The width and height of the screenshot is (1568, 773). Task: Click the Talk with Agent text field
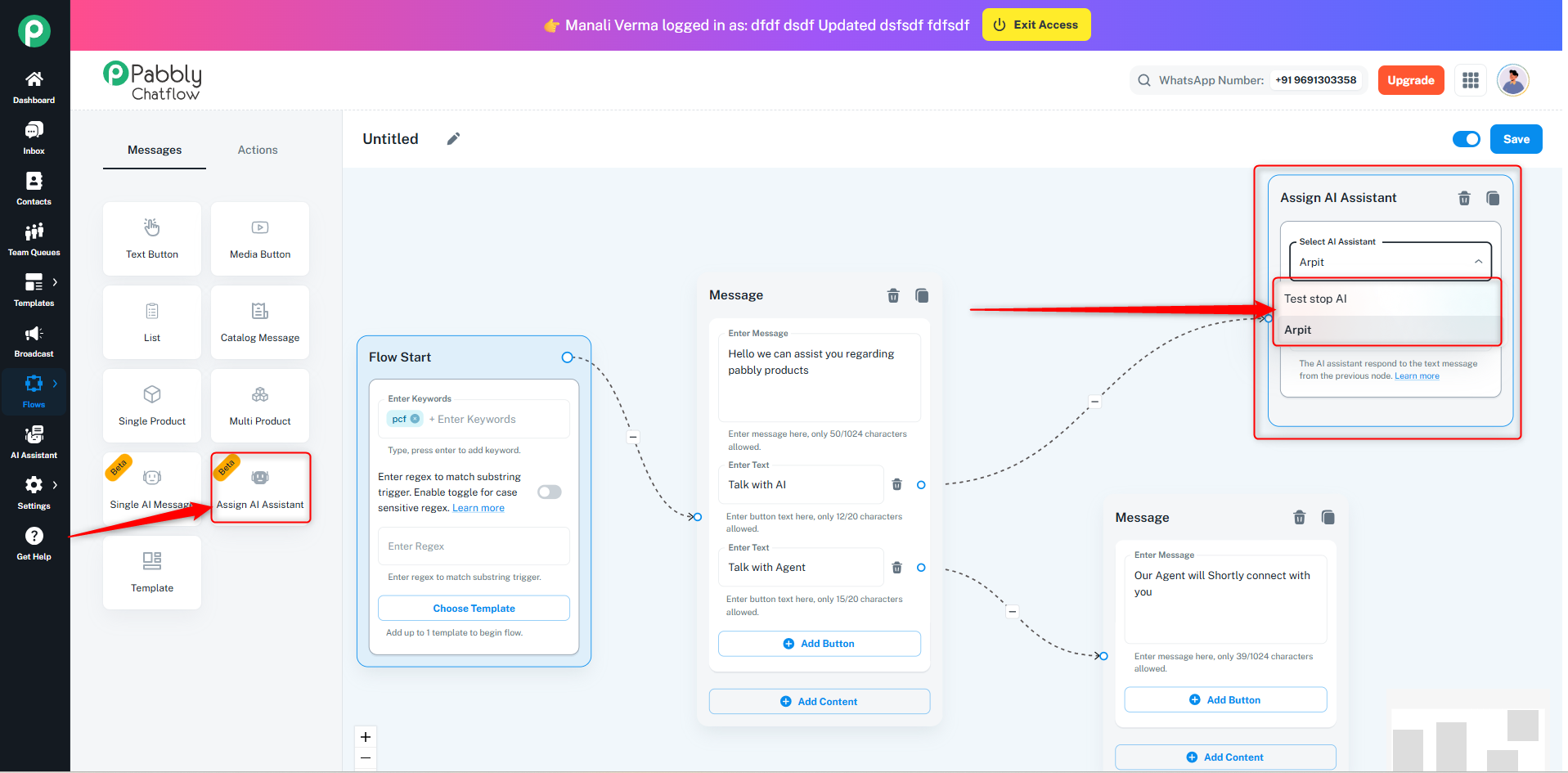801,568
